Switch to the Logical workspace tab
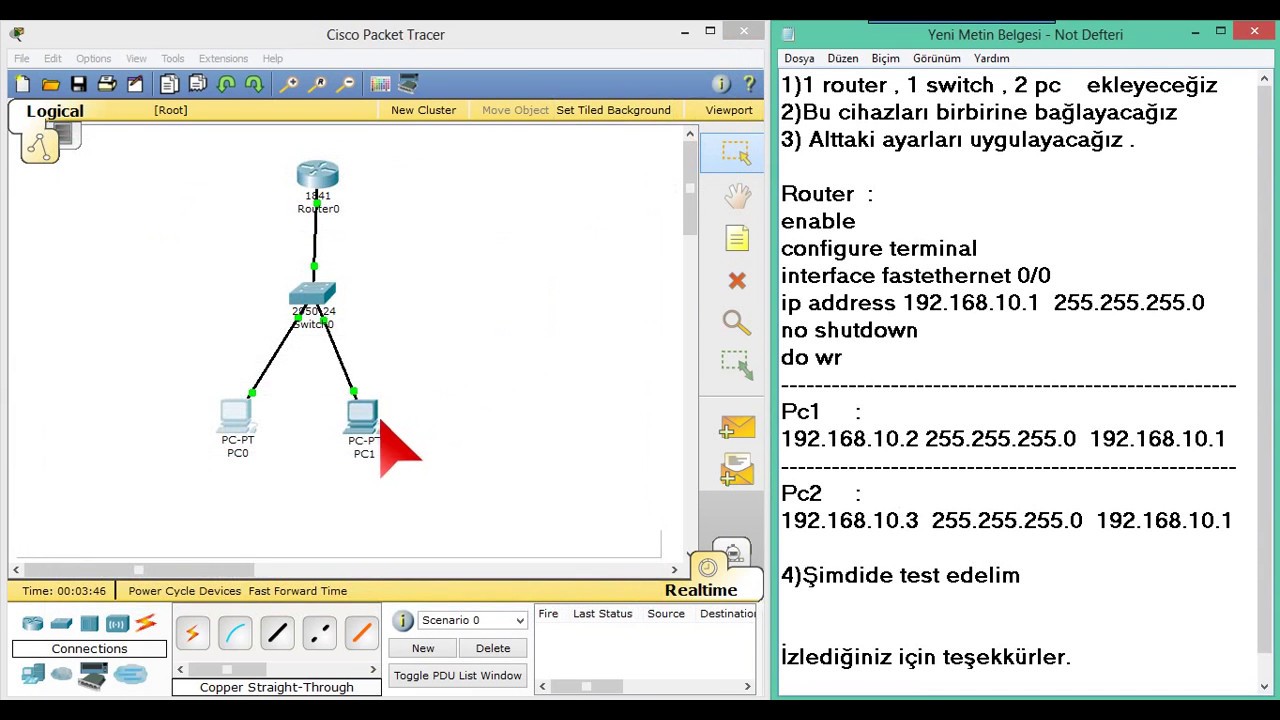This screenshot has width=1280, height=720. [55, 111]
